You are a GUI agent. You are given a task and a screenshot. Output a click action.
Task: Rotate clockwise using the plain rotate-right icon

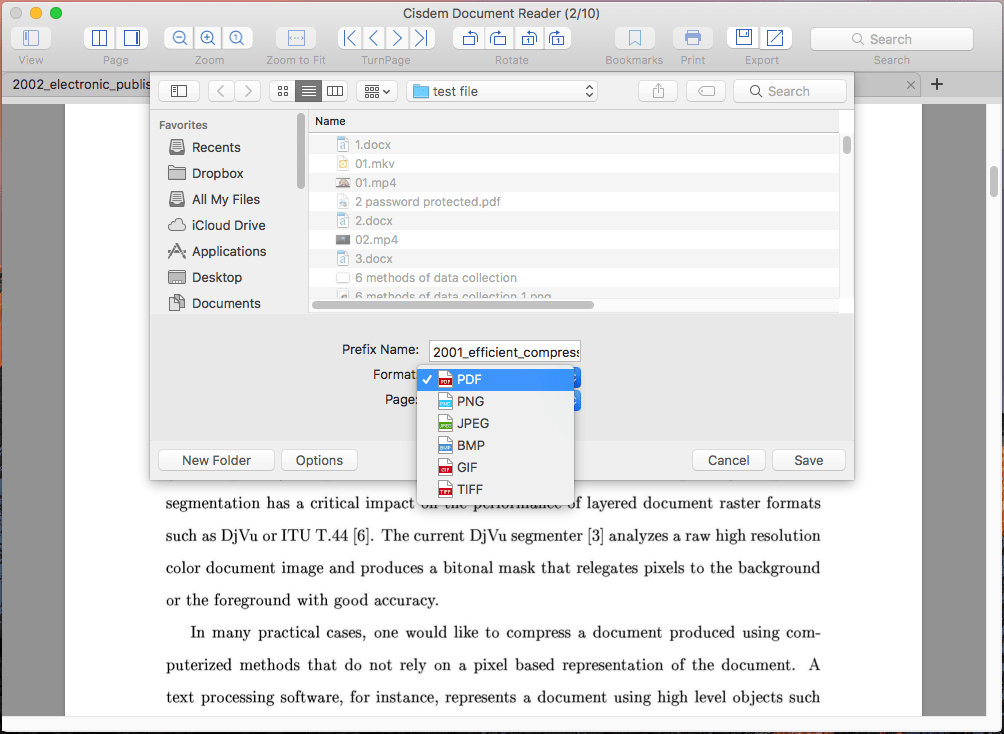498,38
